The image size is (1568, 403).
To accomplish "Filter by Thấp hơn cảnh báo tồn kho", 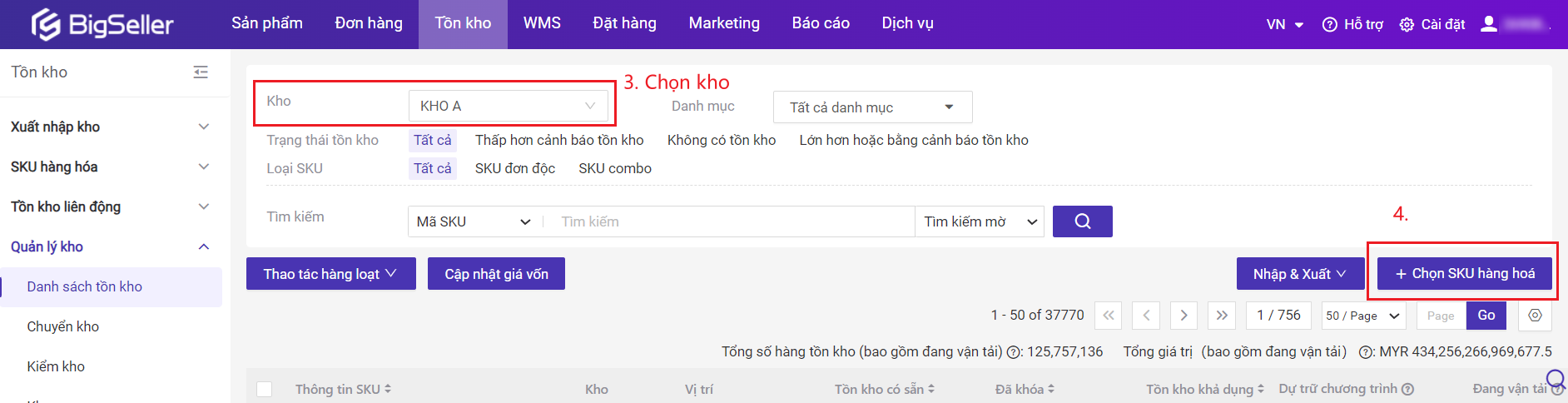I will (x=559, y=140).
